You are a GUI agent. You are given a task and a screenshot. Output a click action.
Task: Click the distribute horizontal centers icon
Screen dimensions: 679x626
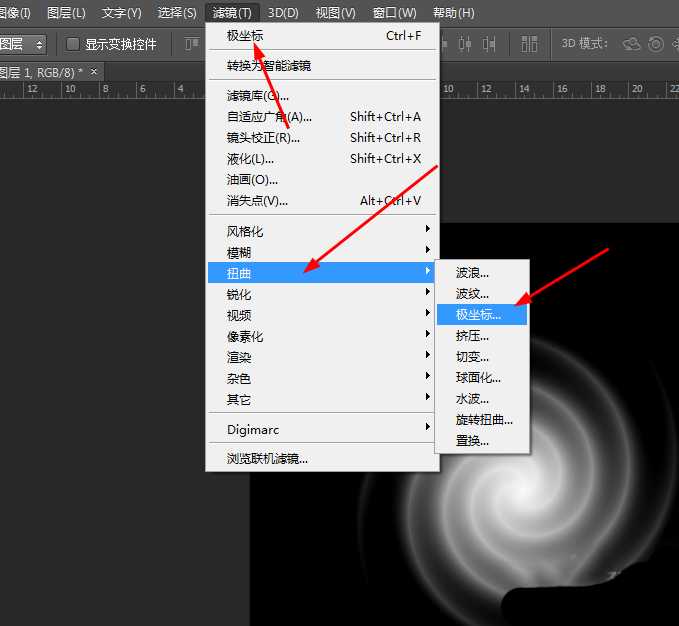pos(465,44)
